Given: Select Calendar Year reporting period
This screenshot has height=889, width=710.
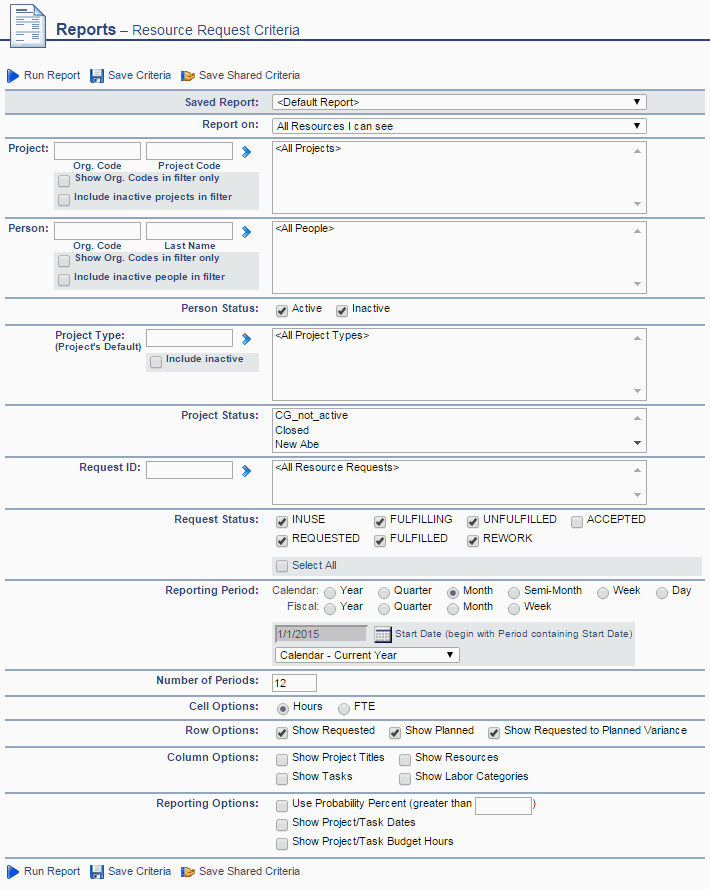Looking at the screenshot, I should [330, 593].
